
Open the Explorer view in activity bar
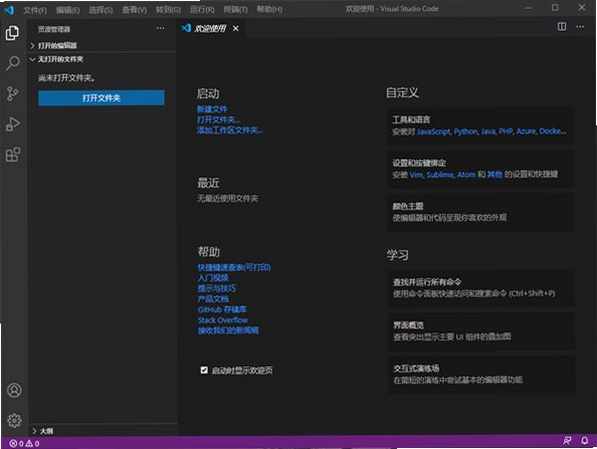pos(13,33)
